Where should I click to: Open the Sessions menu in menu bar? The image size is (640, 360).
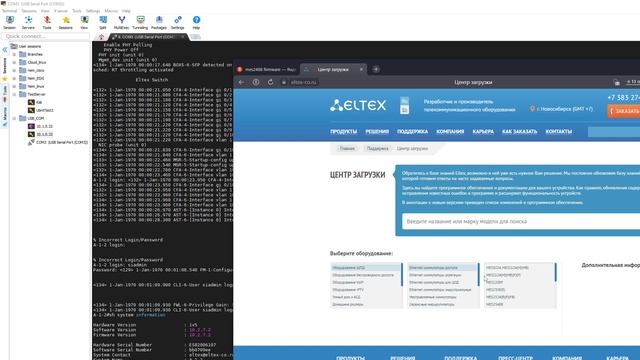pos(29,11)
